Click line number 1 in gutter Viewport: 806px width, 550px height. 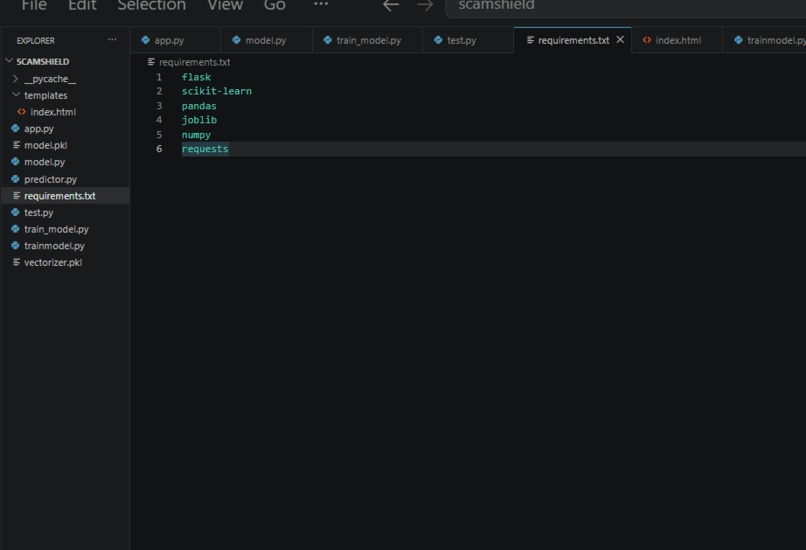click(x=159, y=77)
